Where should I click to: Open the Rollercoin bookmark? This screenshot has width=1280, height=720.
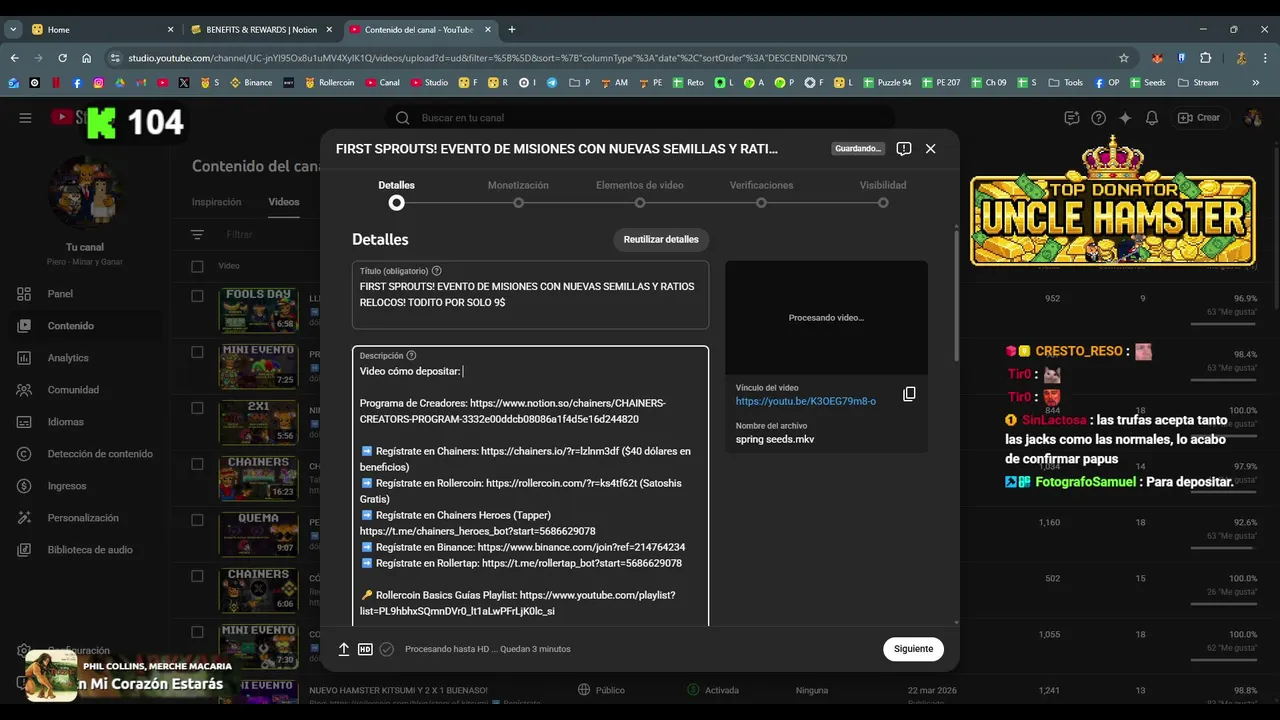pos(330,83)
